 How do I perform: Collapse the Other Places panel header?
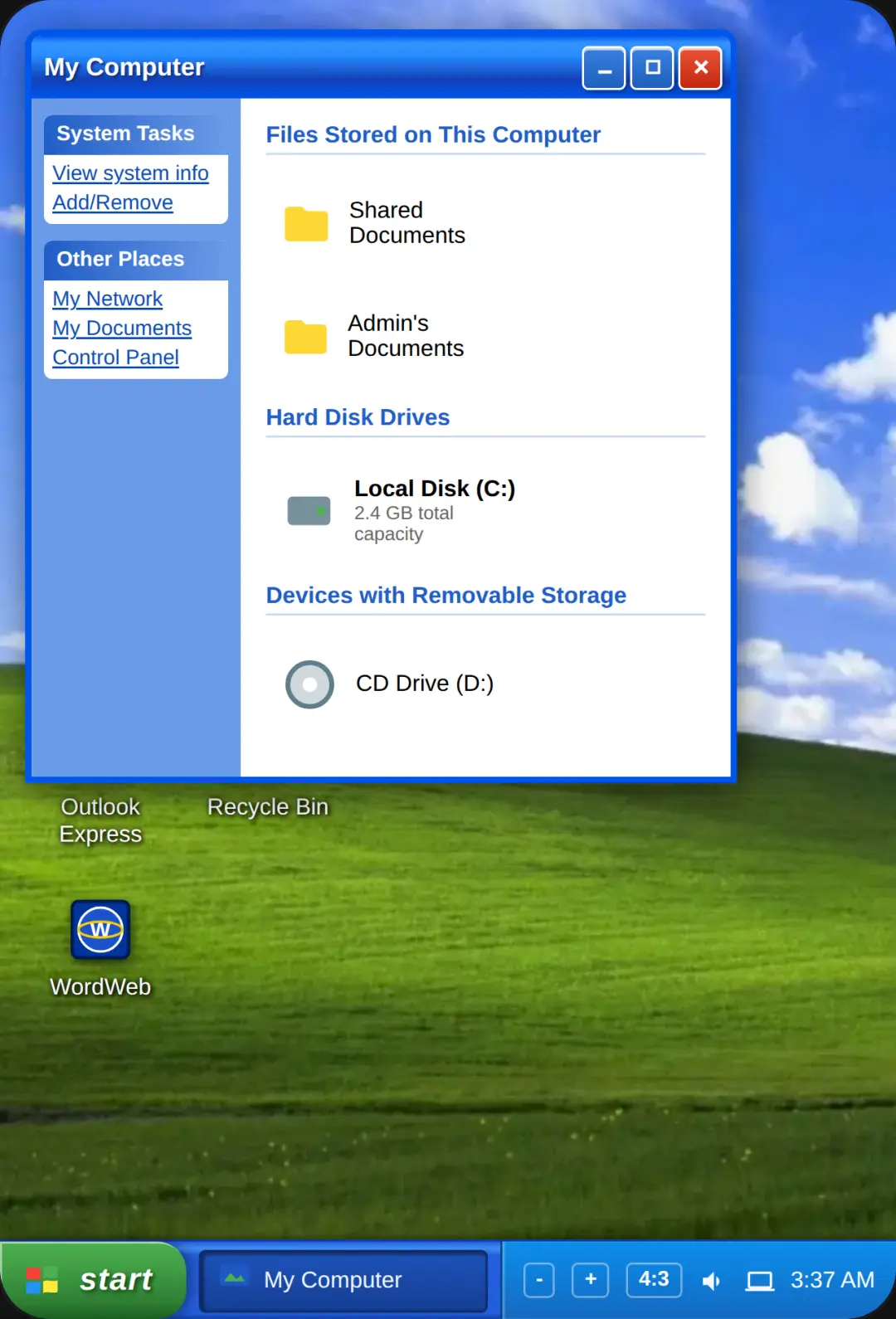136,260
